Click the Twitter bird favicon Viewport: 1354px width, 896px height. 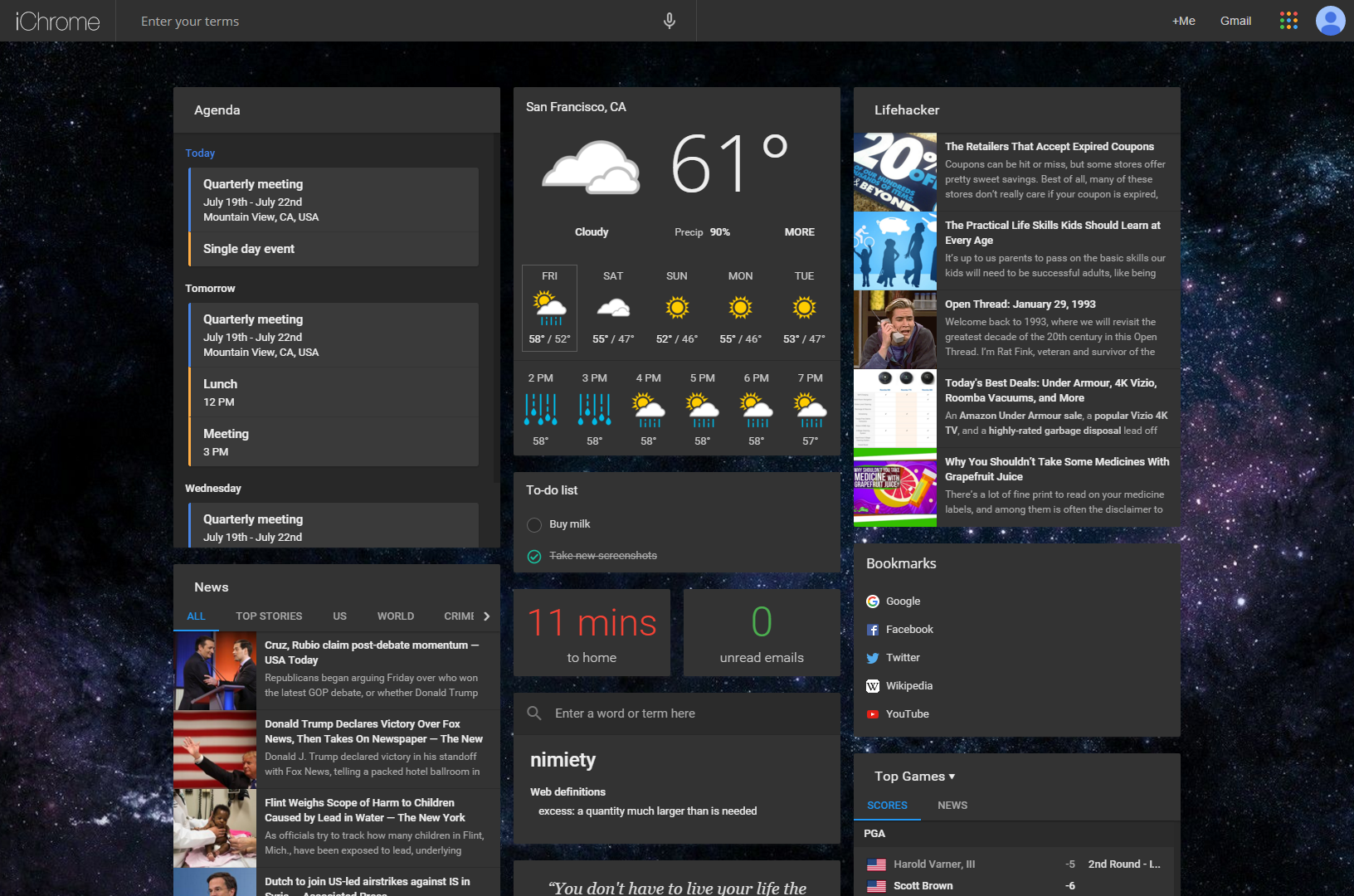pyautogui.click(x=873, y=658)
